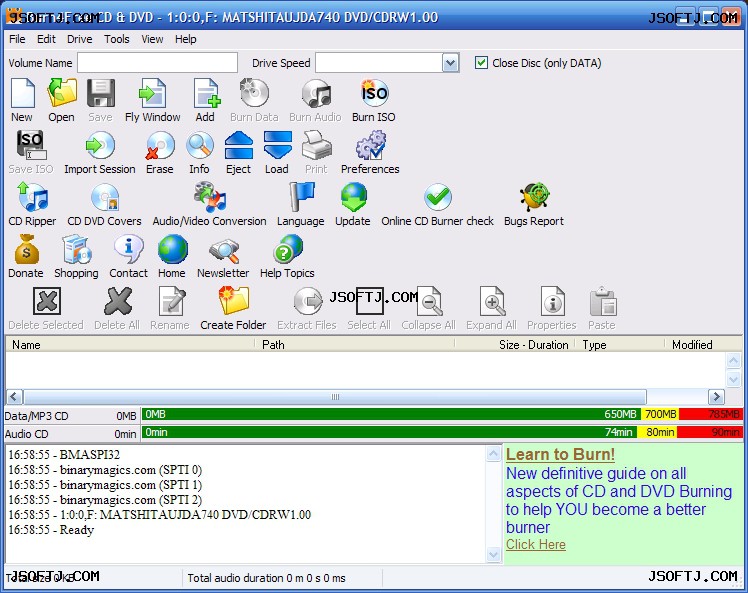Open a project with the Open icon
The width and height of the screenshot is (748, 593).
(62, 93)
